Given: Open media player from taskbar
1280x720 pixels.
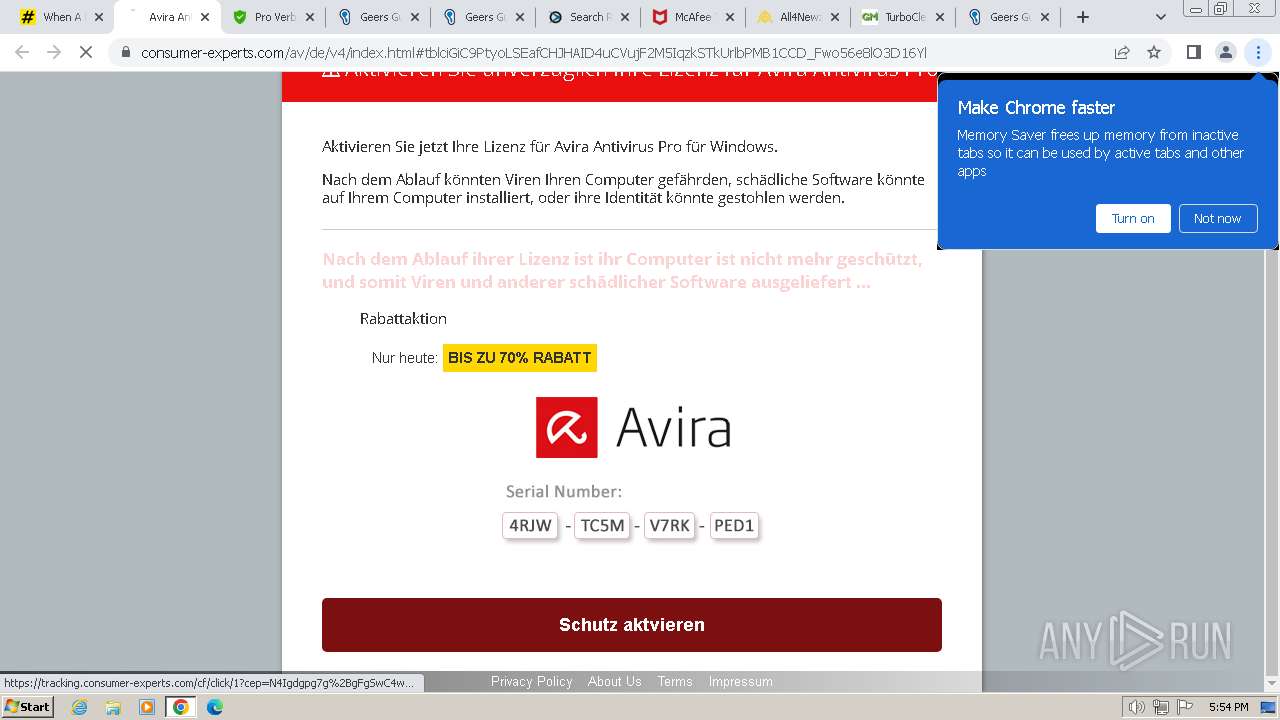Looking at the screenshot, I should point(147,707).
